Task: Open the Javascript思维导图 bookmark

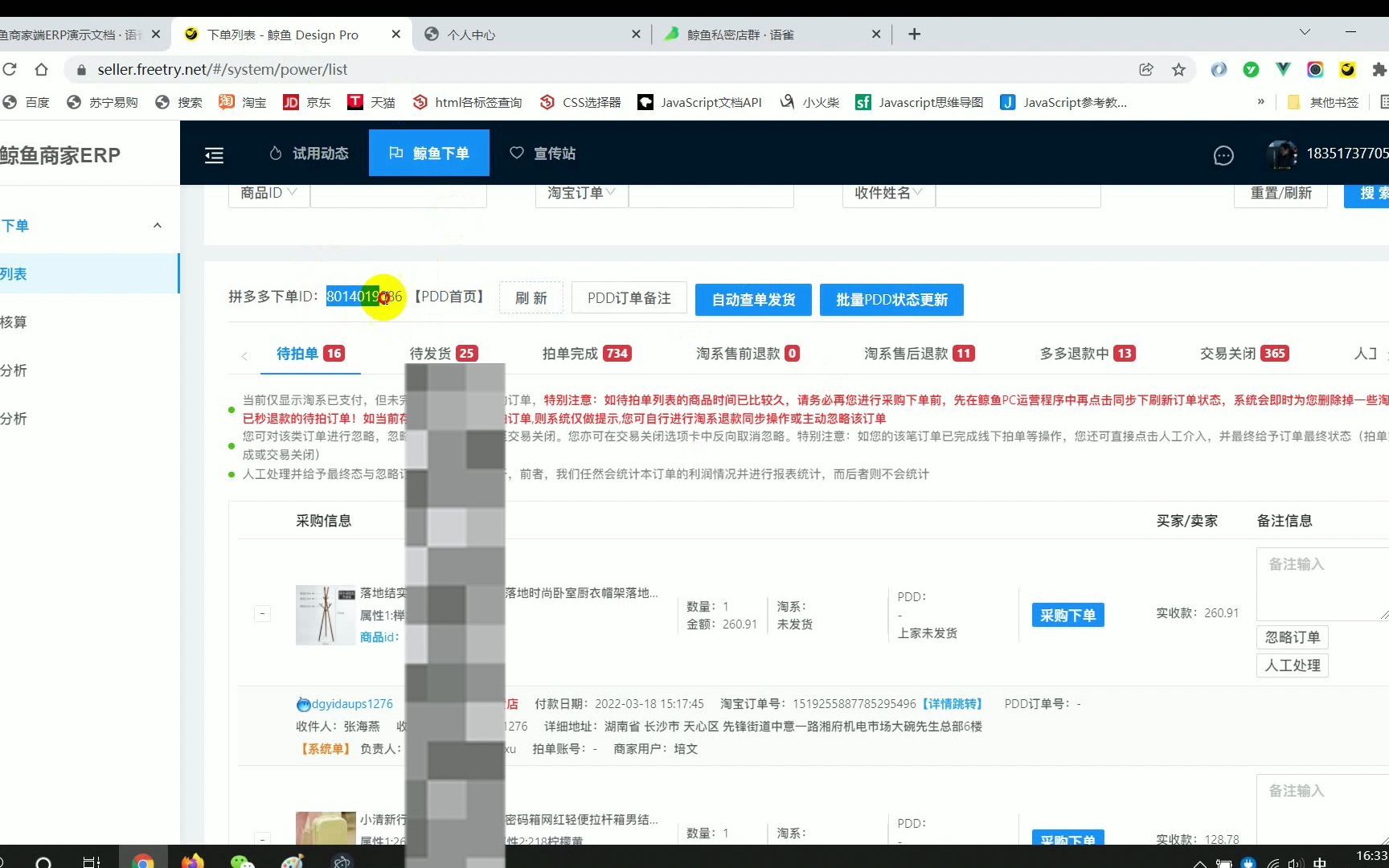Action: tap(920, 102)
